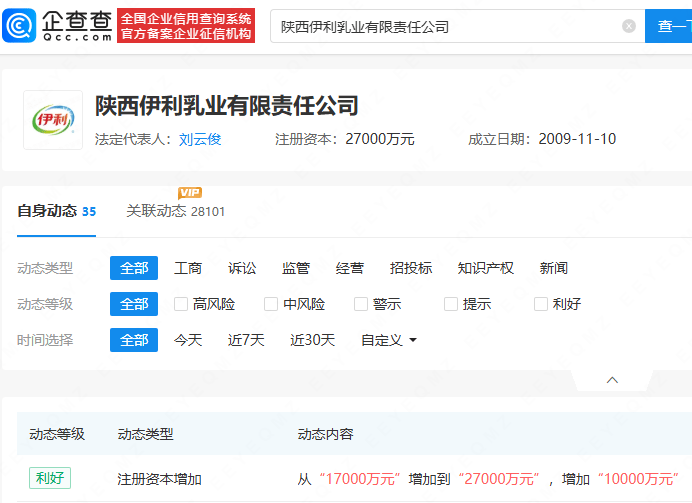Open legal representative 刘云俊 link
Viewport: 692px width, 503px height.
pos(200,139)
